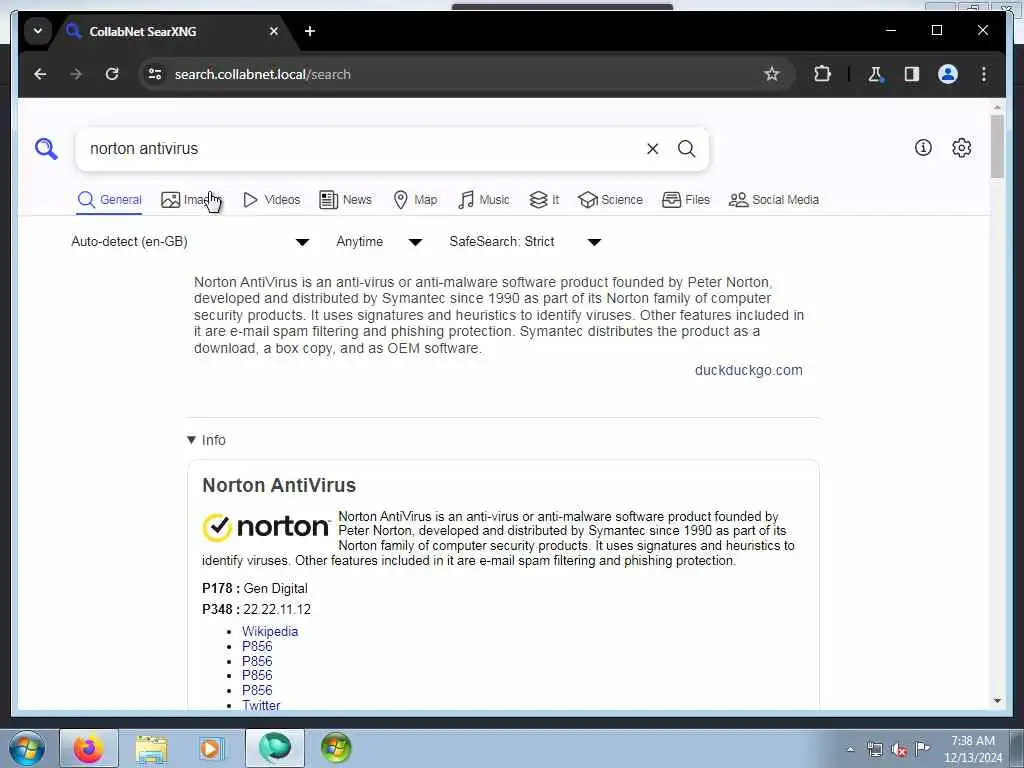This screenshot has width=1024, height=768.
Task: Click the Norton AntiVirus infobox heading
Action: point(279,485)
